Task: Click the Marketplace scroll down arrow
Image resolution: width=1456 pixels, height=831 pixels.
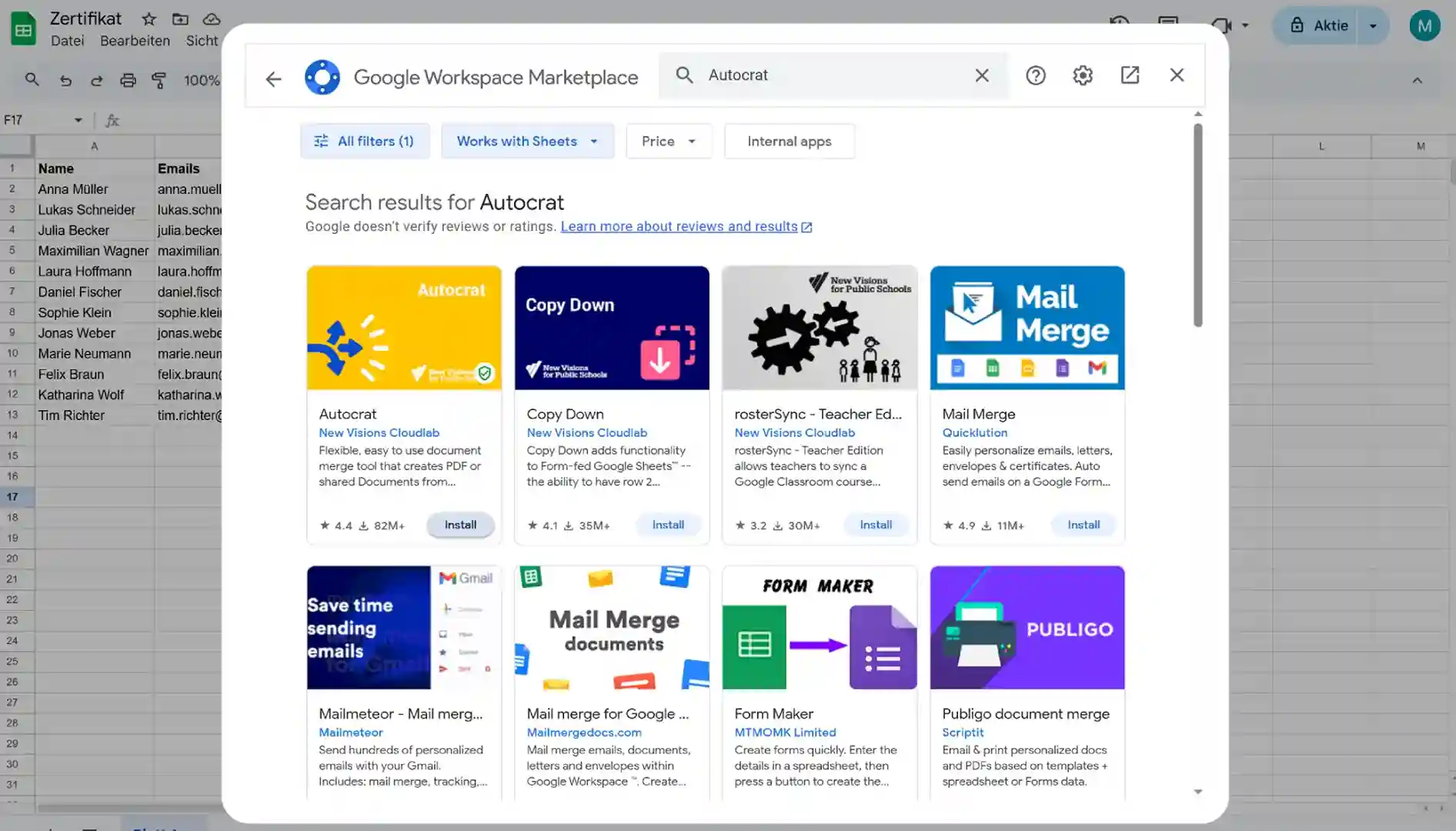Action: (x=1197, y=791)
